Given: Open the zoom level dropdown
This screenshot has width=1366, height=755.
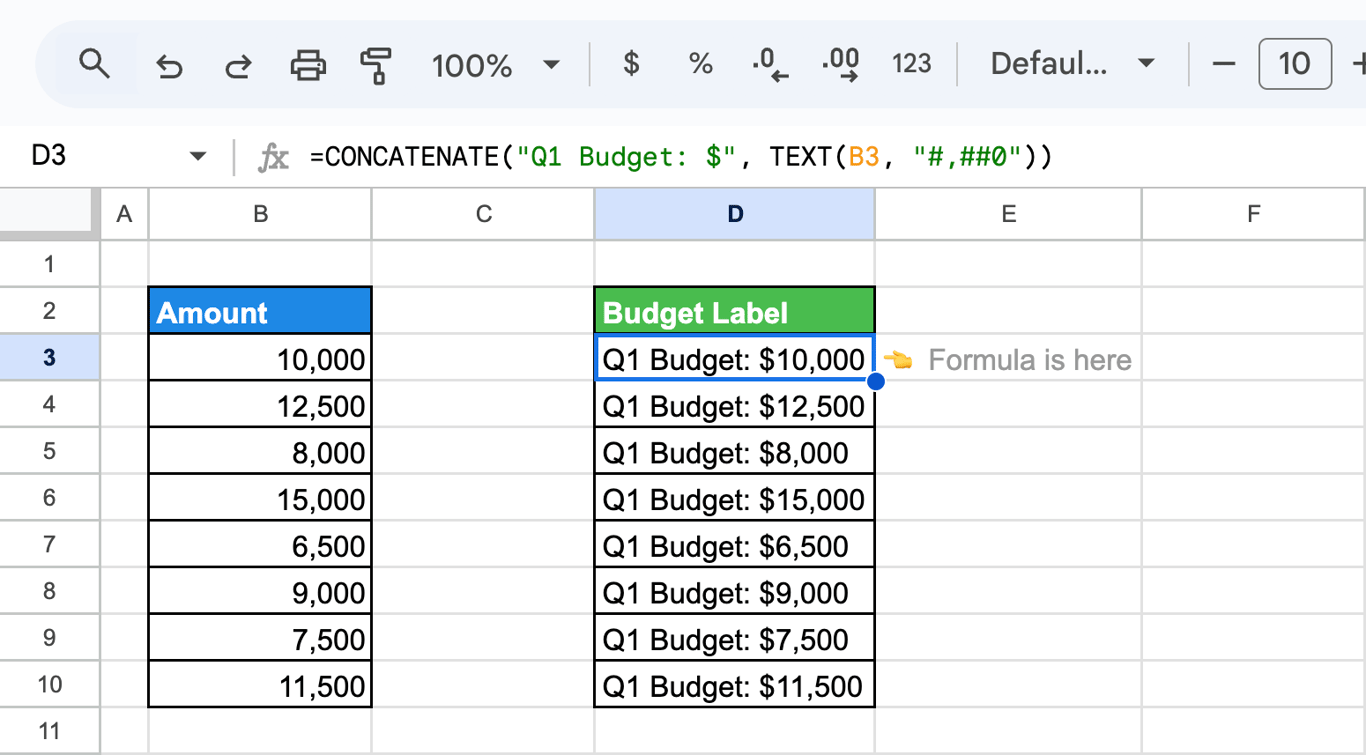Looking at the screenshot, I should [x=495, y=66].
